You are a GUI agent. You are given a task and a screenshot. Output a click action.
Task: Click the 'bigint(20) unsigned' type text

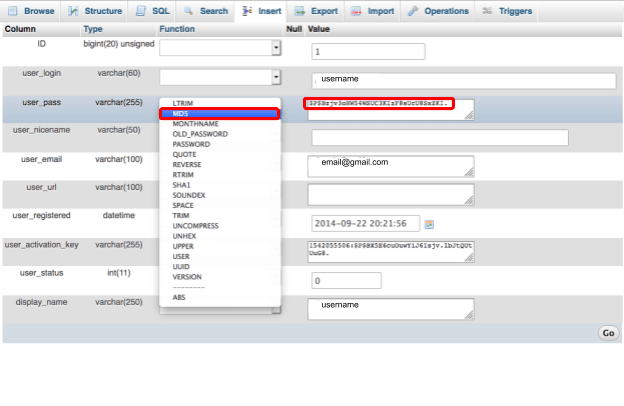tap(119, 44)
